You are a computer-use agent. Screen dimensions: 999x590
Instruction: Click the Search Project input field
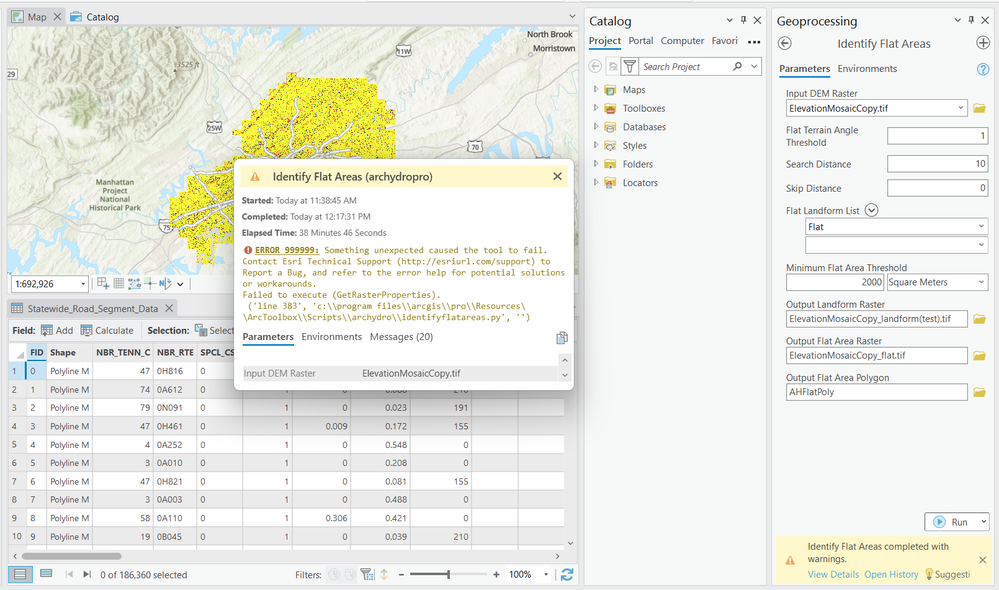[685, 66]
